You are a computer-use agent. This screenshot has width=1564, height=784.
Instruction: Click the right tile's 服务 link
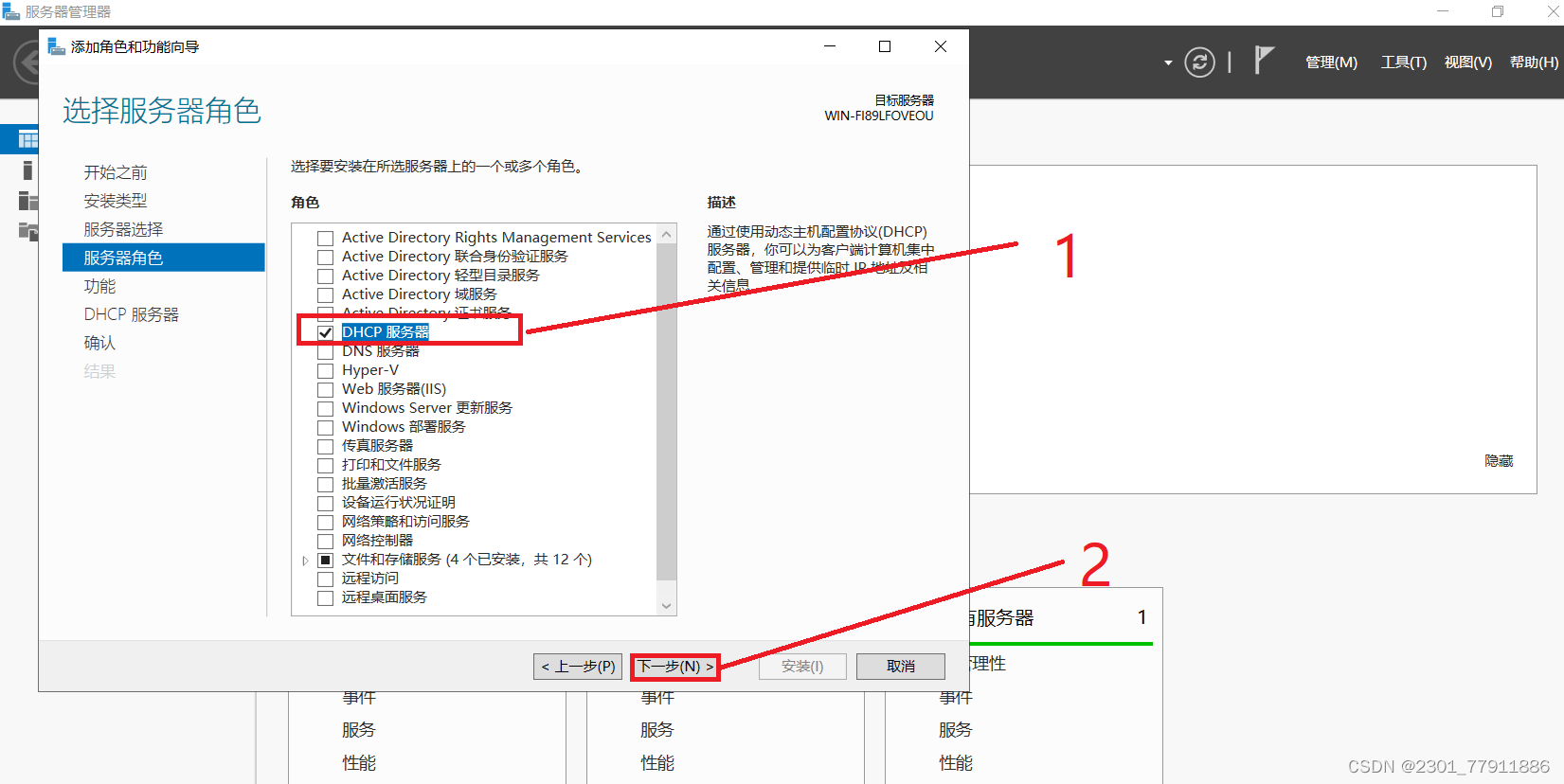[955, 730]
